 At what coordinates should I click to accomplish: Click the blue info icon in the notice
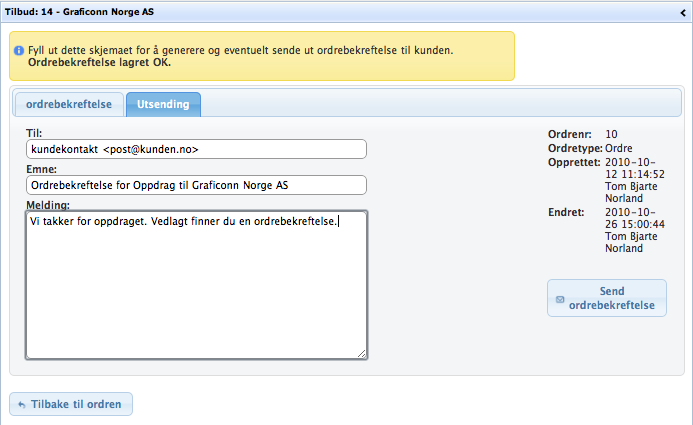(x=18, y=50)
